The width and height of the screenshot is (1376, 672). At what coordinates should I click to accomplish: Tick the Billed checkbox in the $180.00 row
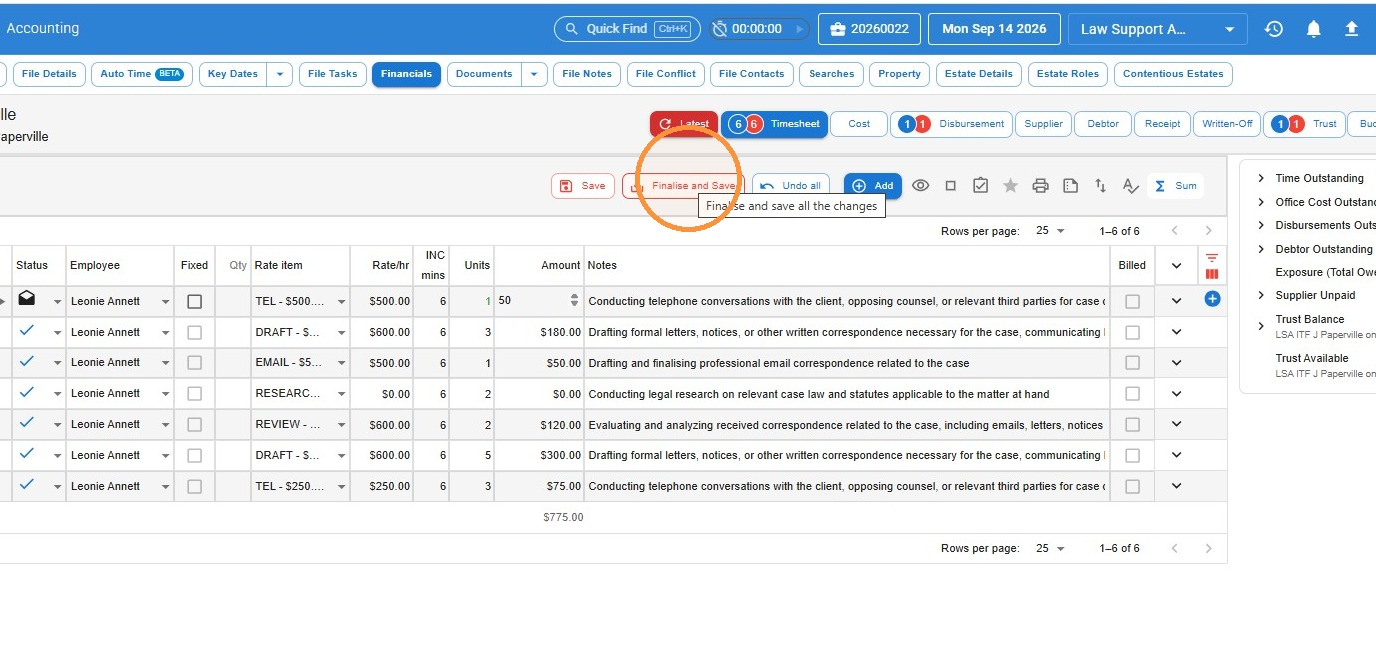[1132, 332]
